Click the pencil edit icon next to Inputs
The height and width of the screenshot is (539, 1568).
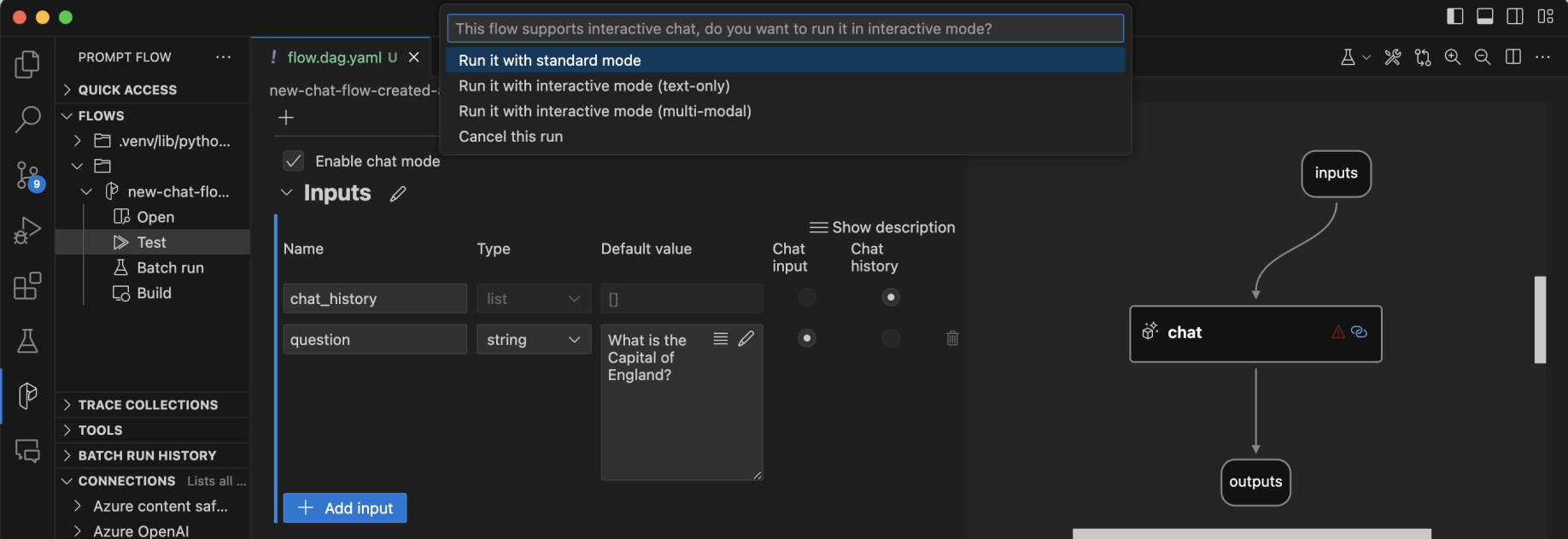pyautogui.click(x=398, y=194)
